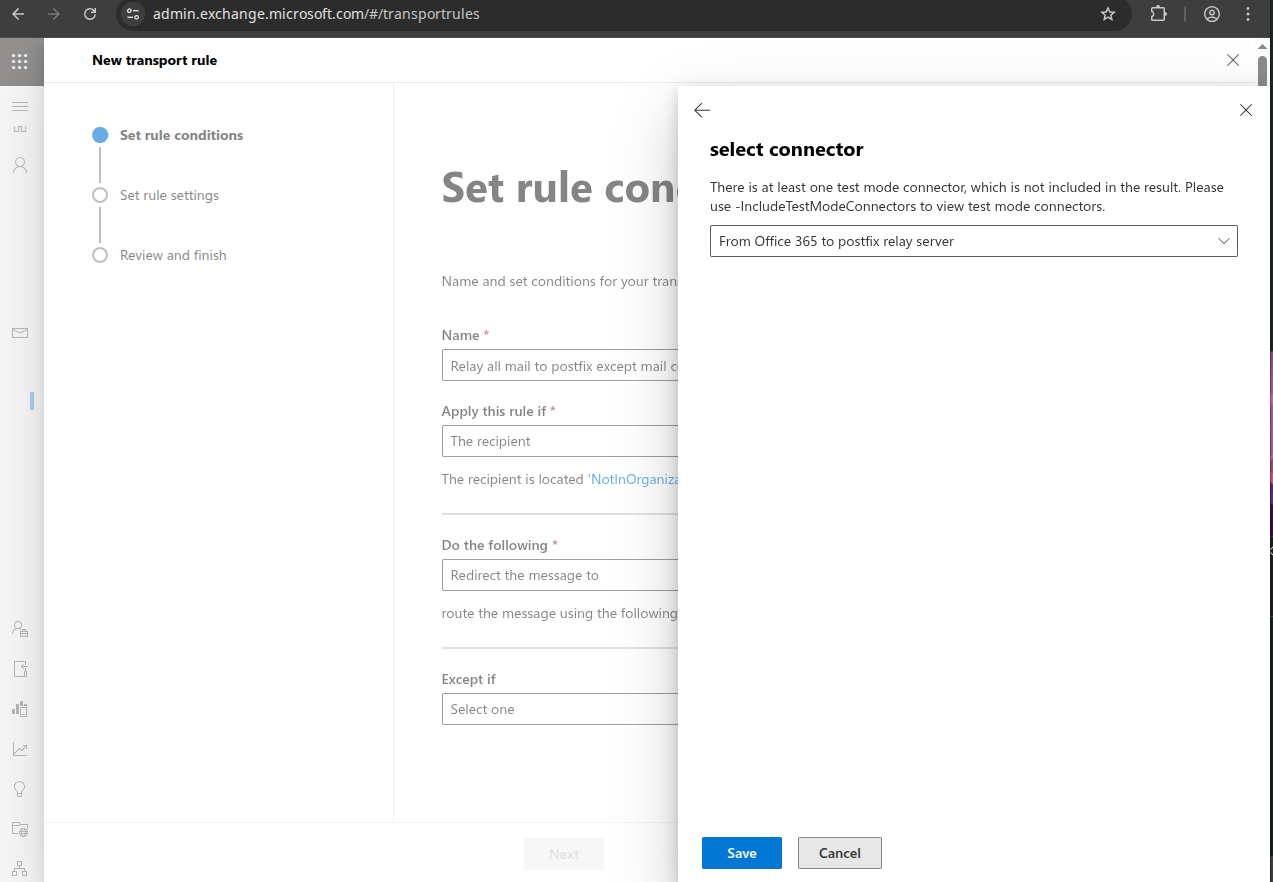
Task: Reload the page in the browser
Action: pos(90,14)
